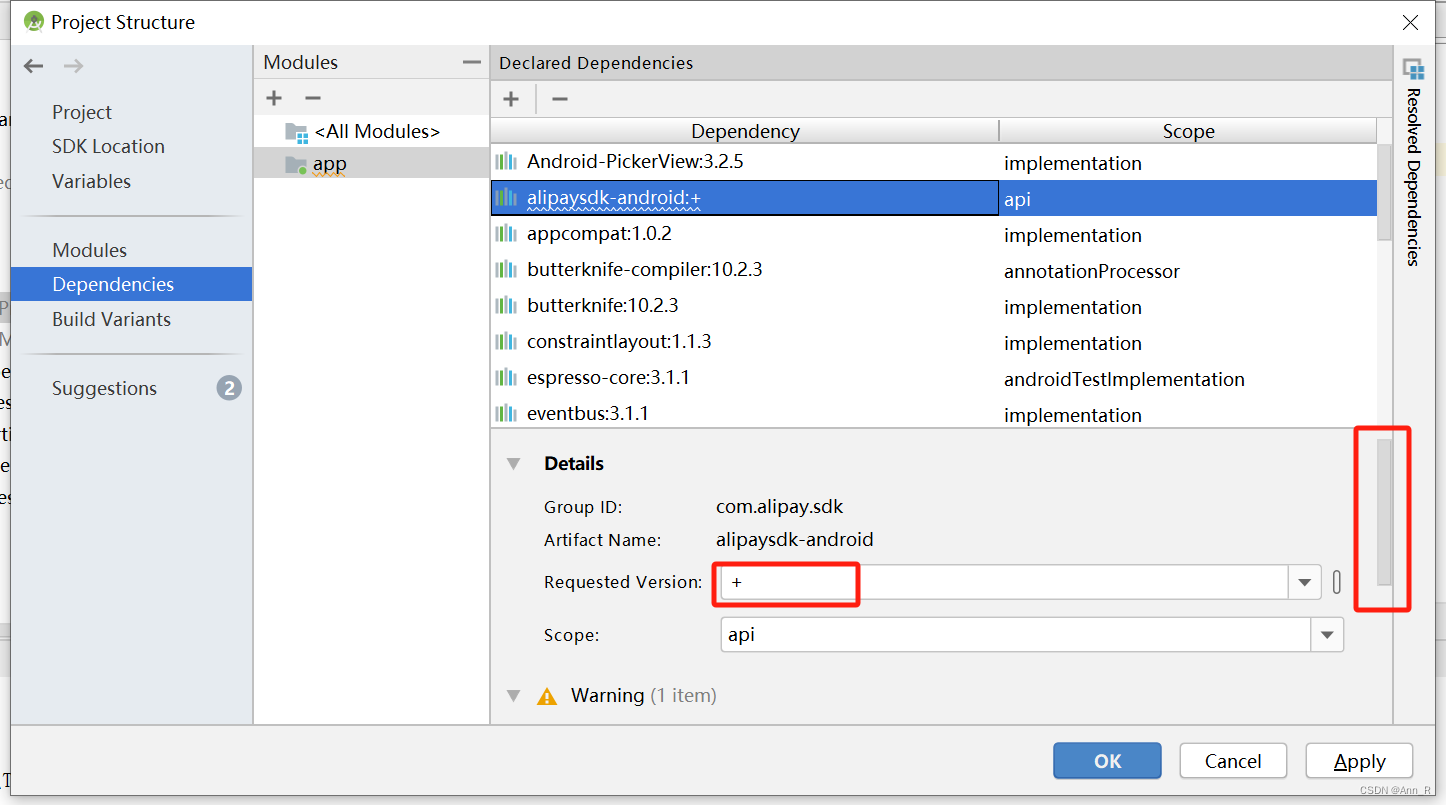The image size is (1446, 805).
Task: Go forward with the right arrow icon
Action: (73, 66)
